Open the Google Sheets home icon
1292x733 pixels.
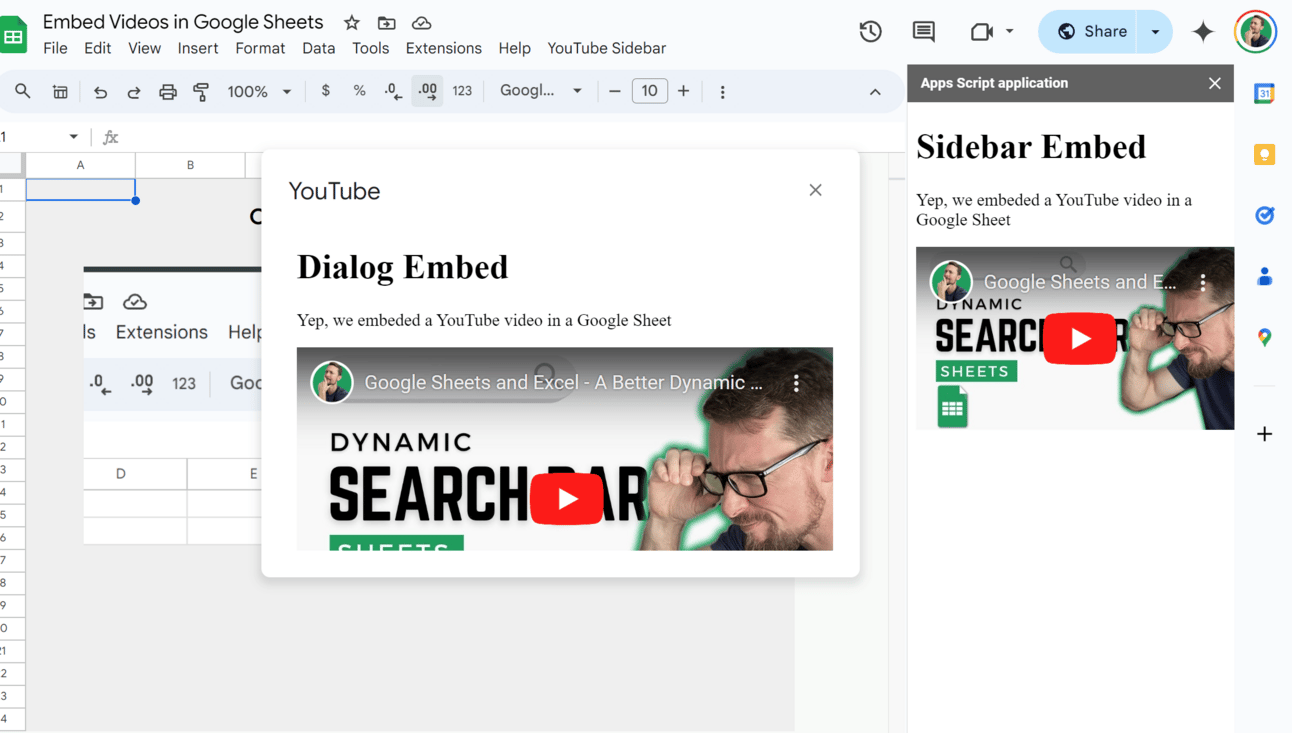(x=13, y=36)
